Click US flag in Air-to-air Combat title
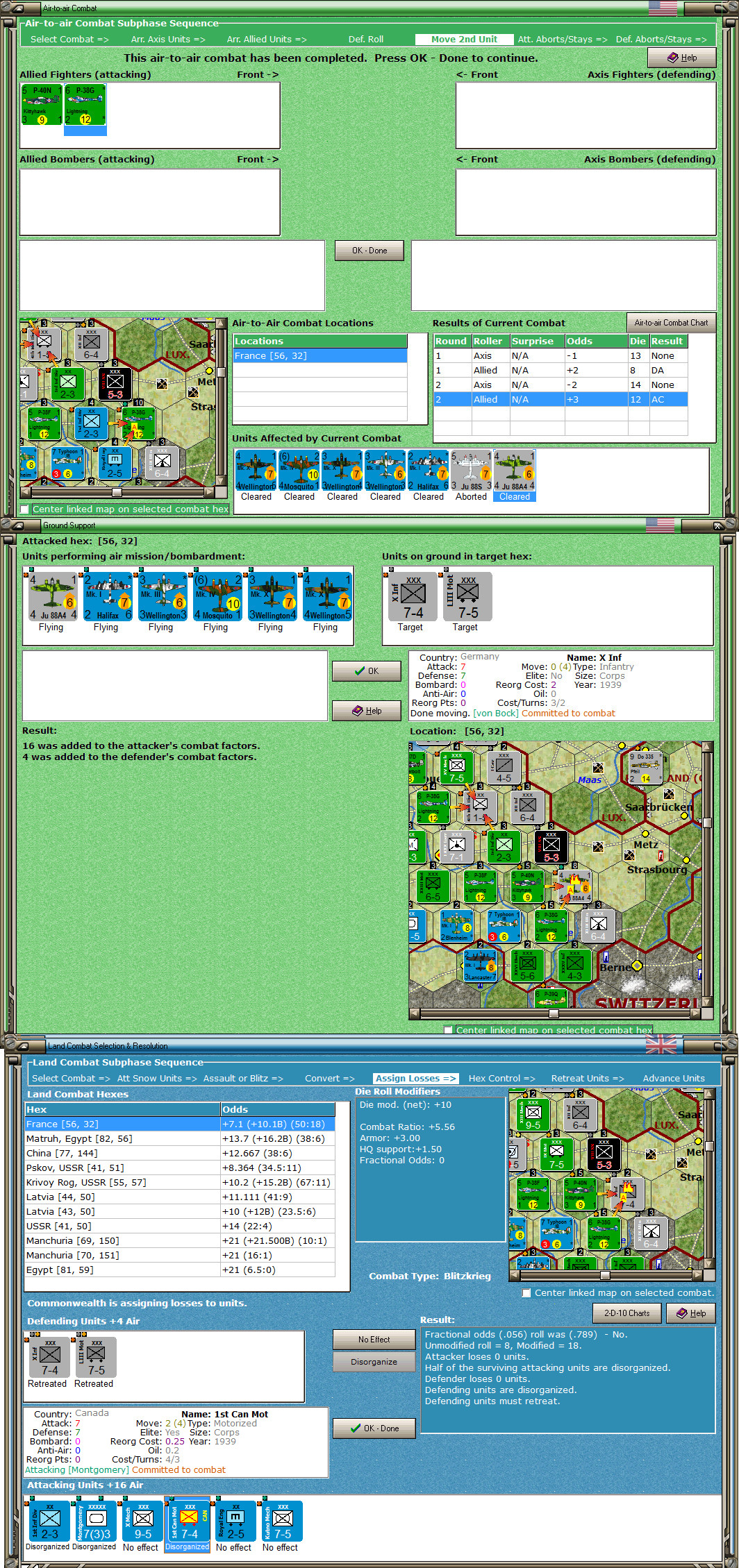Image resolution: width=739 pixels, height=1568 pixels. point(663,8)
